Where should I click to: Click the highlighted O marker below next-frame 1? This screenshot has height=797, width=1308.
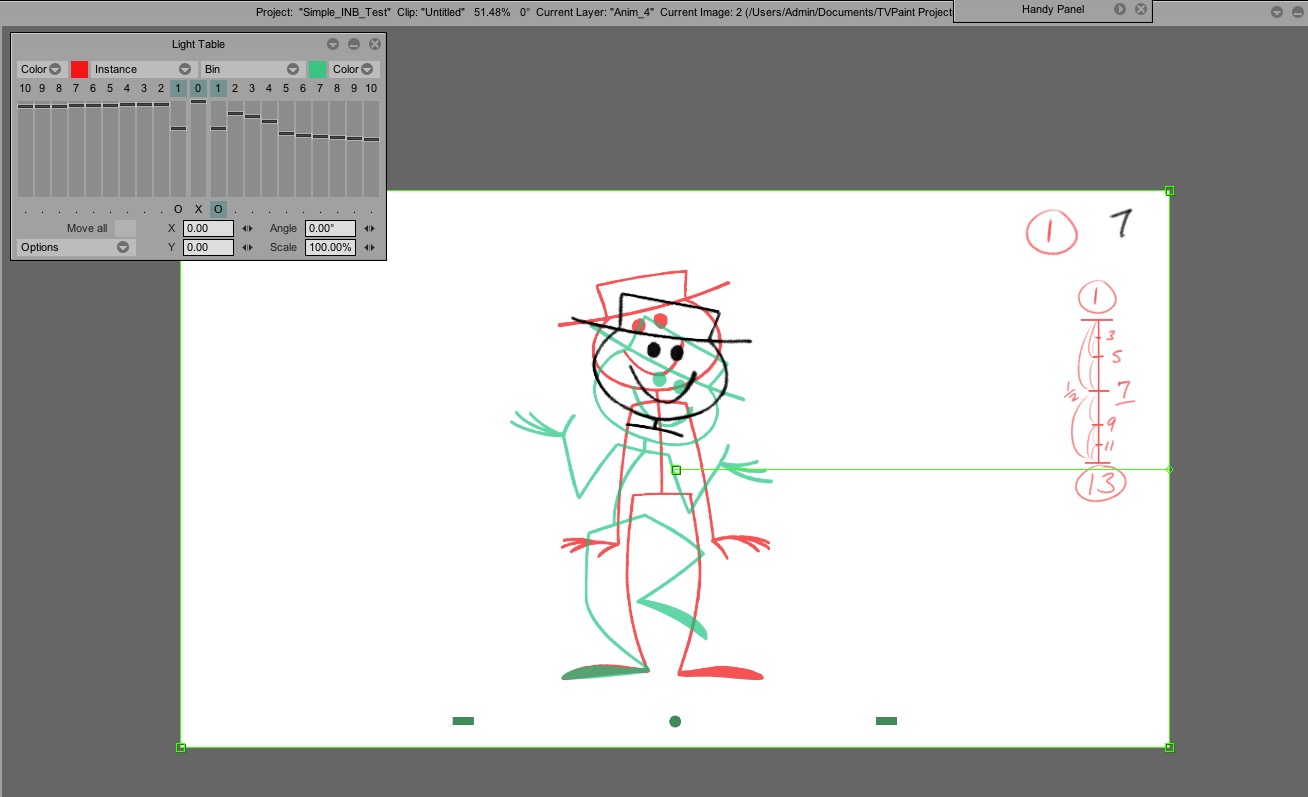pos(218,209)
